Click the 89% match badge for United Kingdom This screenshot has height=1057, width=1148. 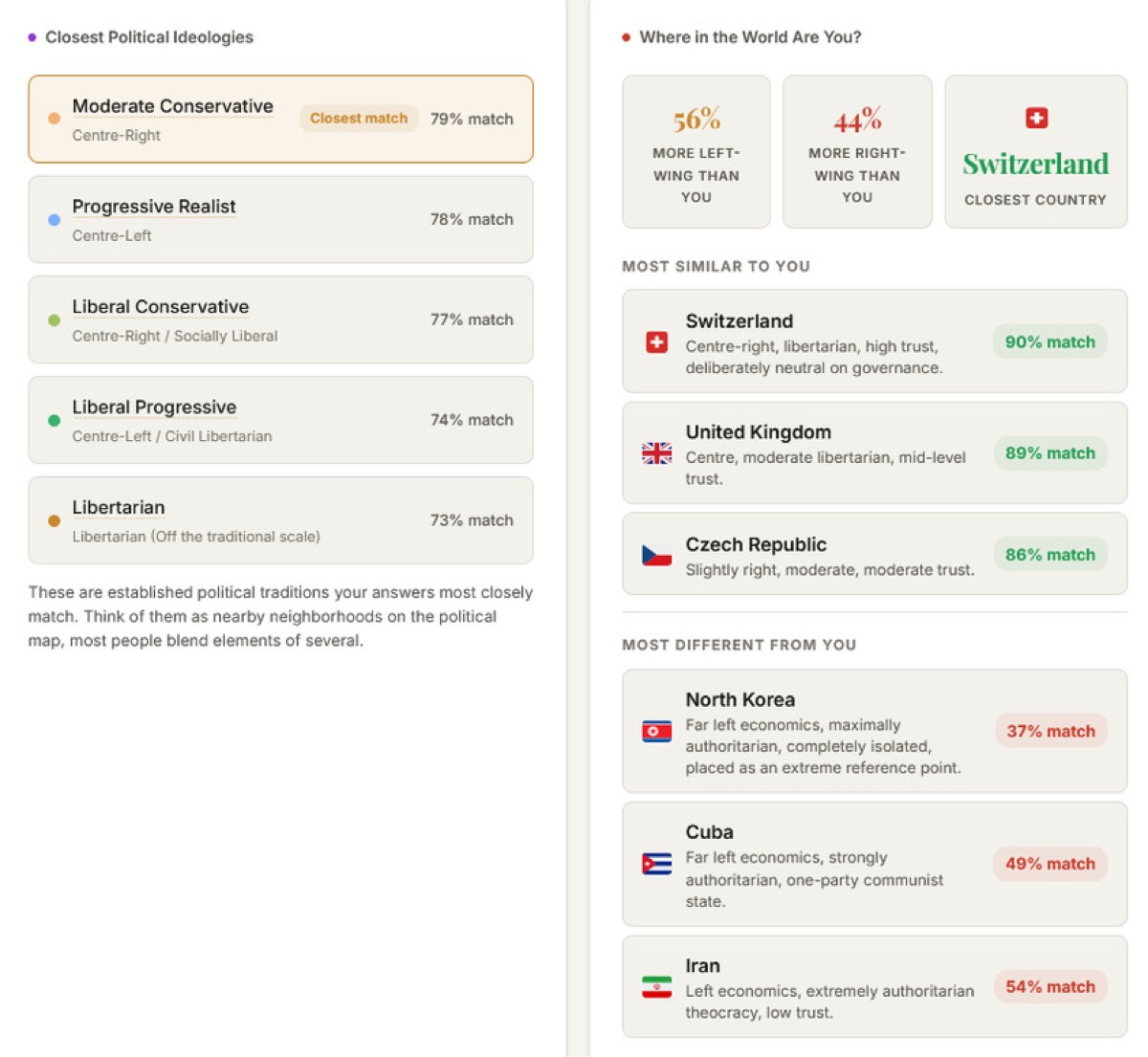pos(1050,453)
